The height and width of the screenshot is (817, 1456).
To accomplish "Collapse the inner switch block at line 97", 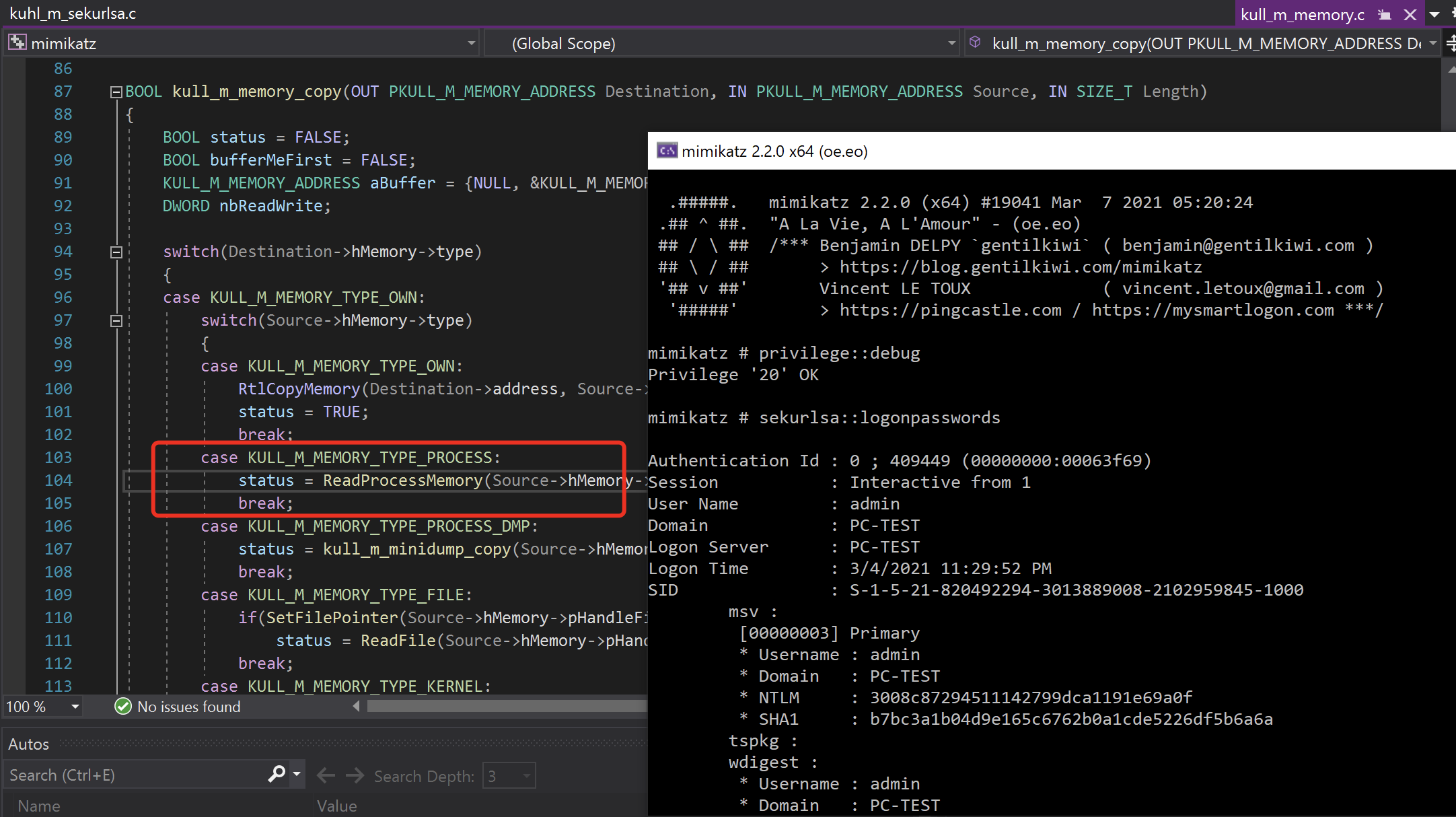I will [x=116, y=320].
